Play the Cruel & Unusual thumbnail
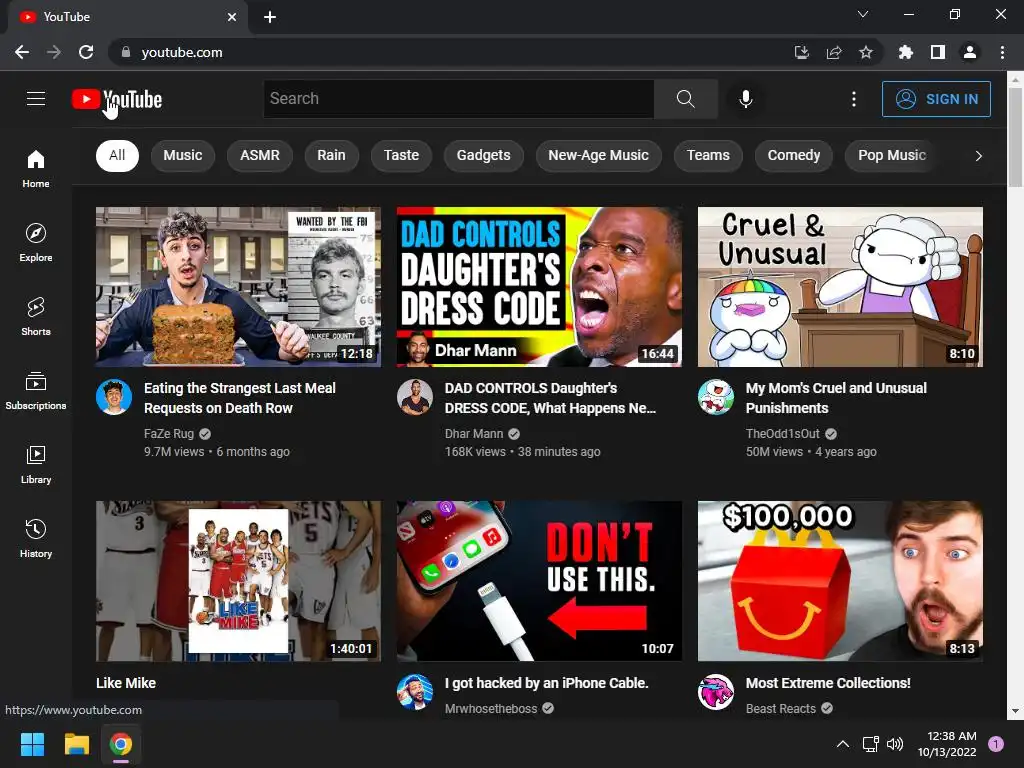The width and height of the screenshot is (1024, 768). (x=840, y=287)
